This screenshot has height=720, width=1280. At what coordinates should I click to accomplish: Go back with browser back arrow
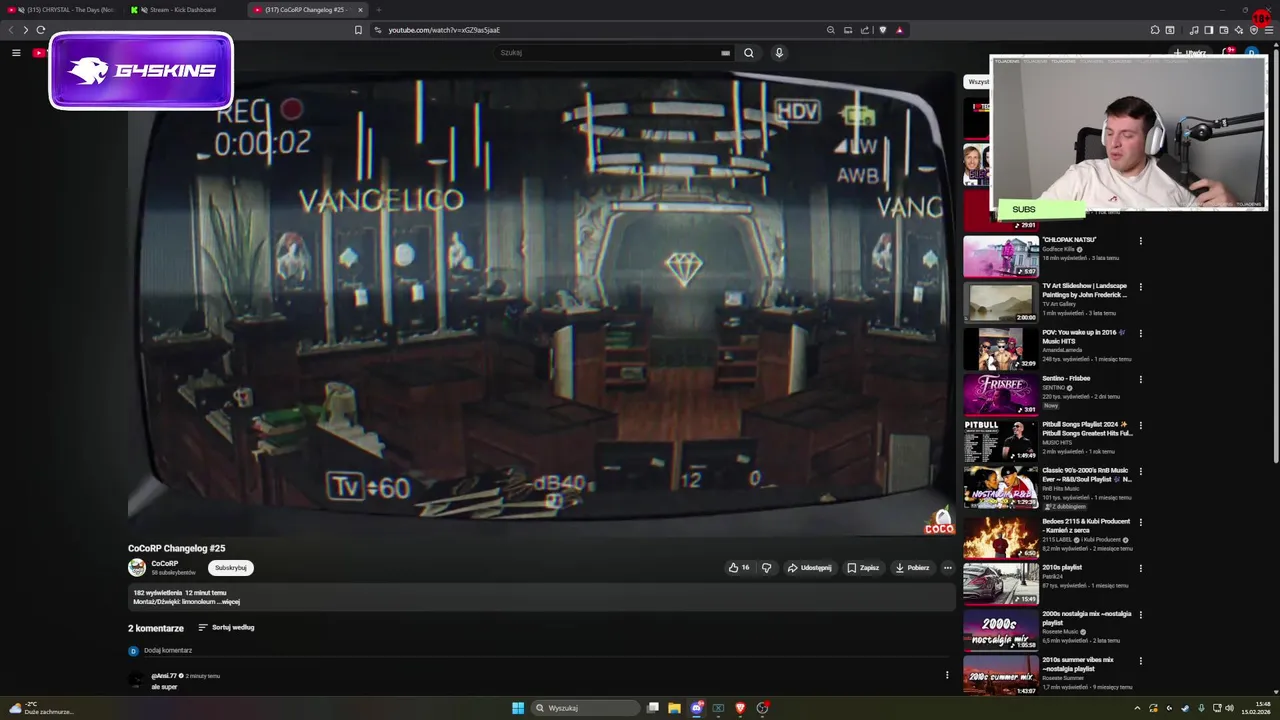(x=11, y=30)
